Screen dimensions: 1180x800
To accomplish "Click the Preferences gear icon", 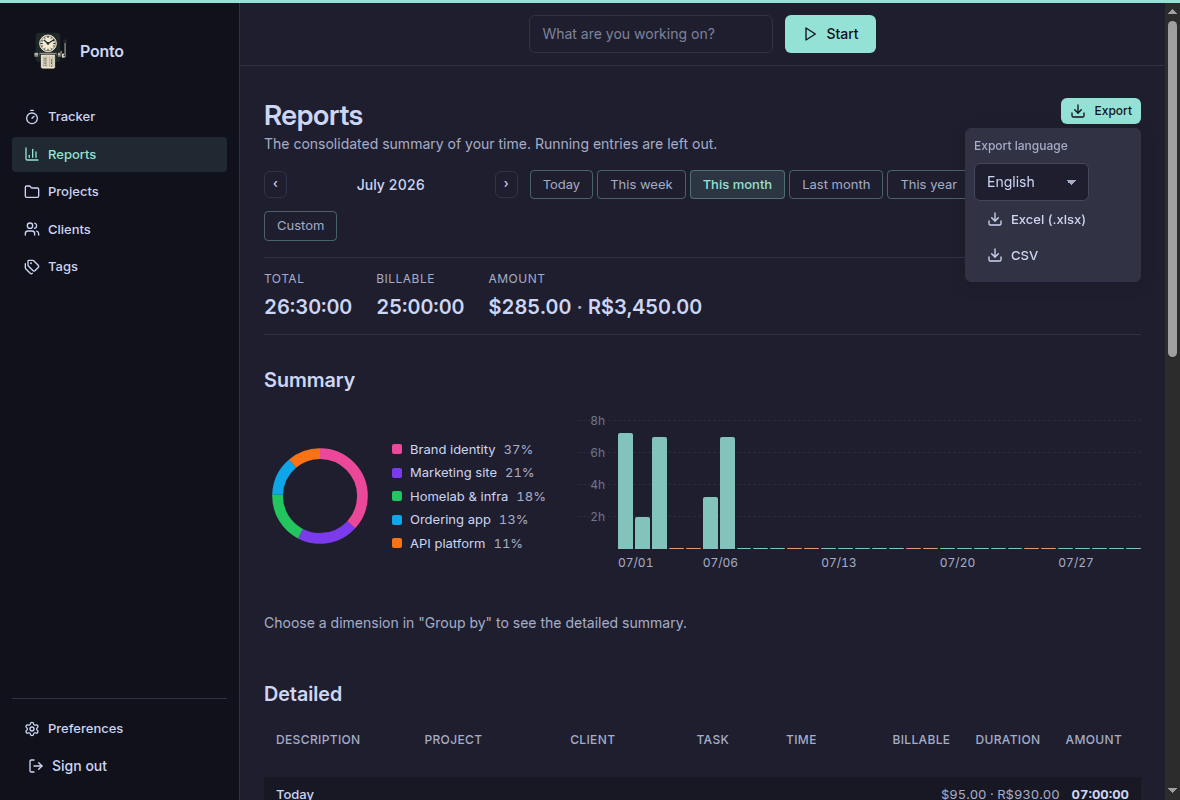I will (x=32, y=729).
